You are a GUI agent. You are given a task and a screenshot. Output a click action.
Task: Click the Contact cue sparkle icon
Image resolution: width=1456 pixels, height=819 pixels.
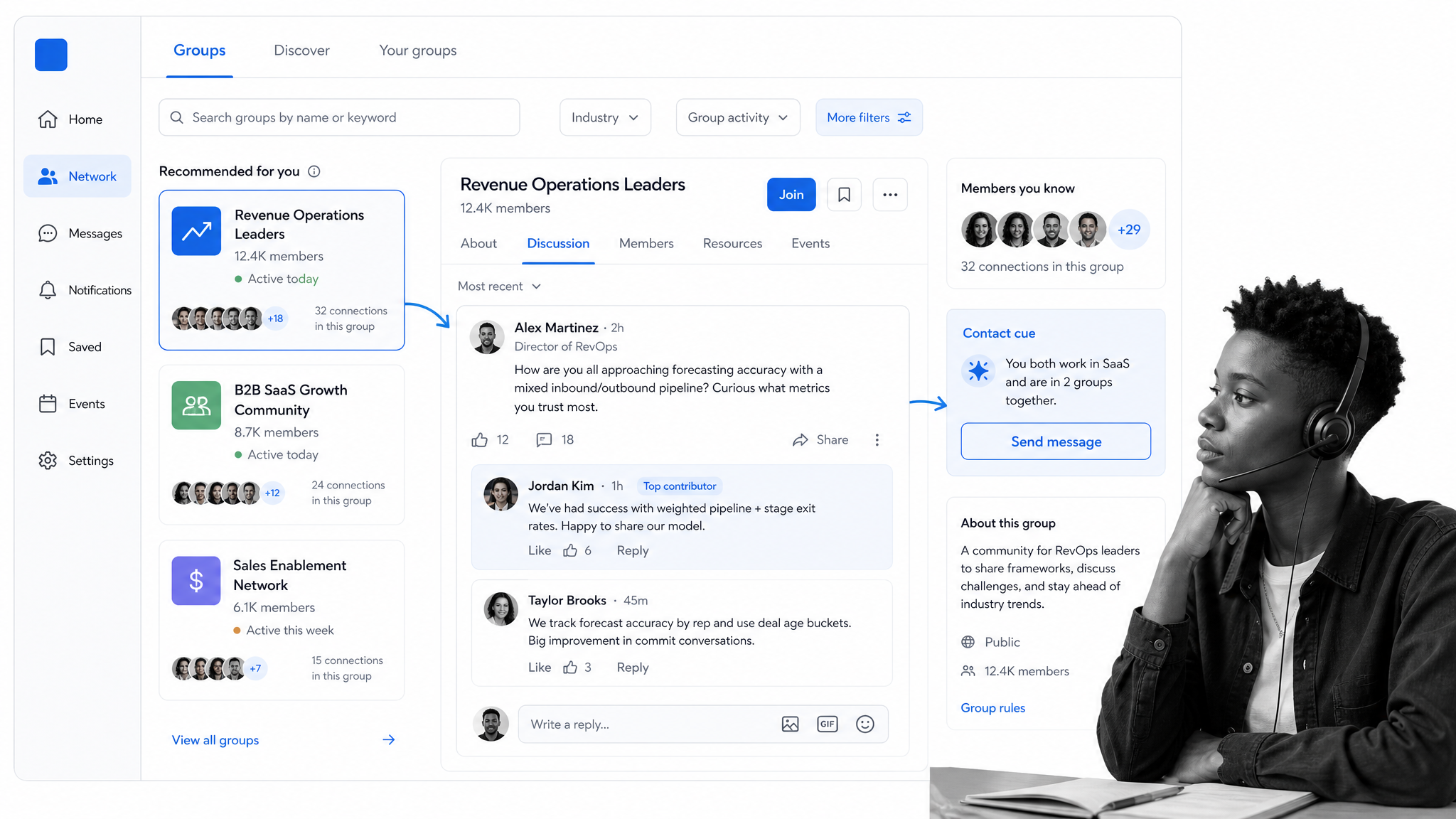[x=978, y=370]
